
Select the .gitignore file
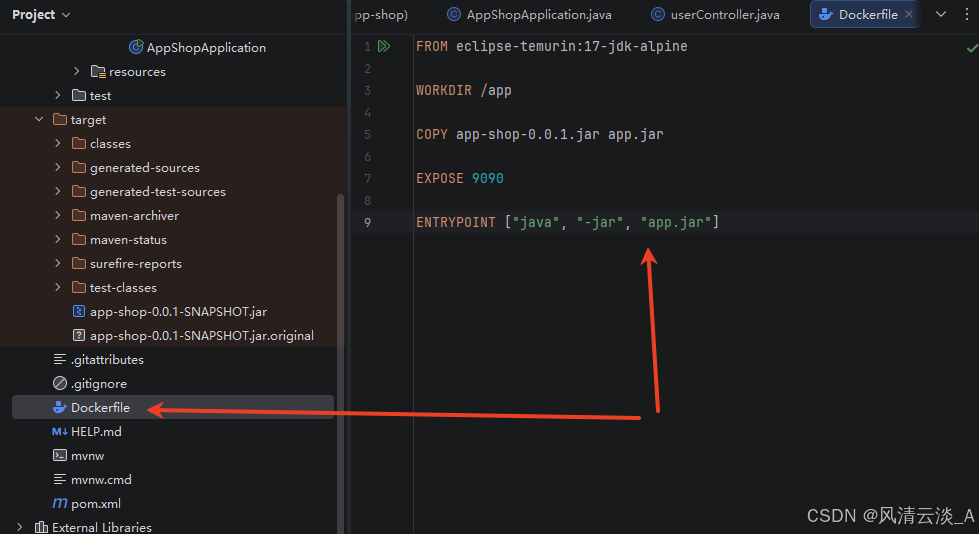(99, 383)
